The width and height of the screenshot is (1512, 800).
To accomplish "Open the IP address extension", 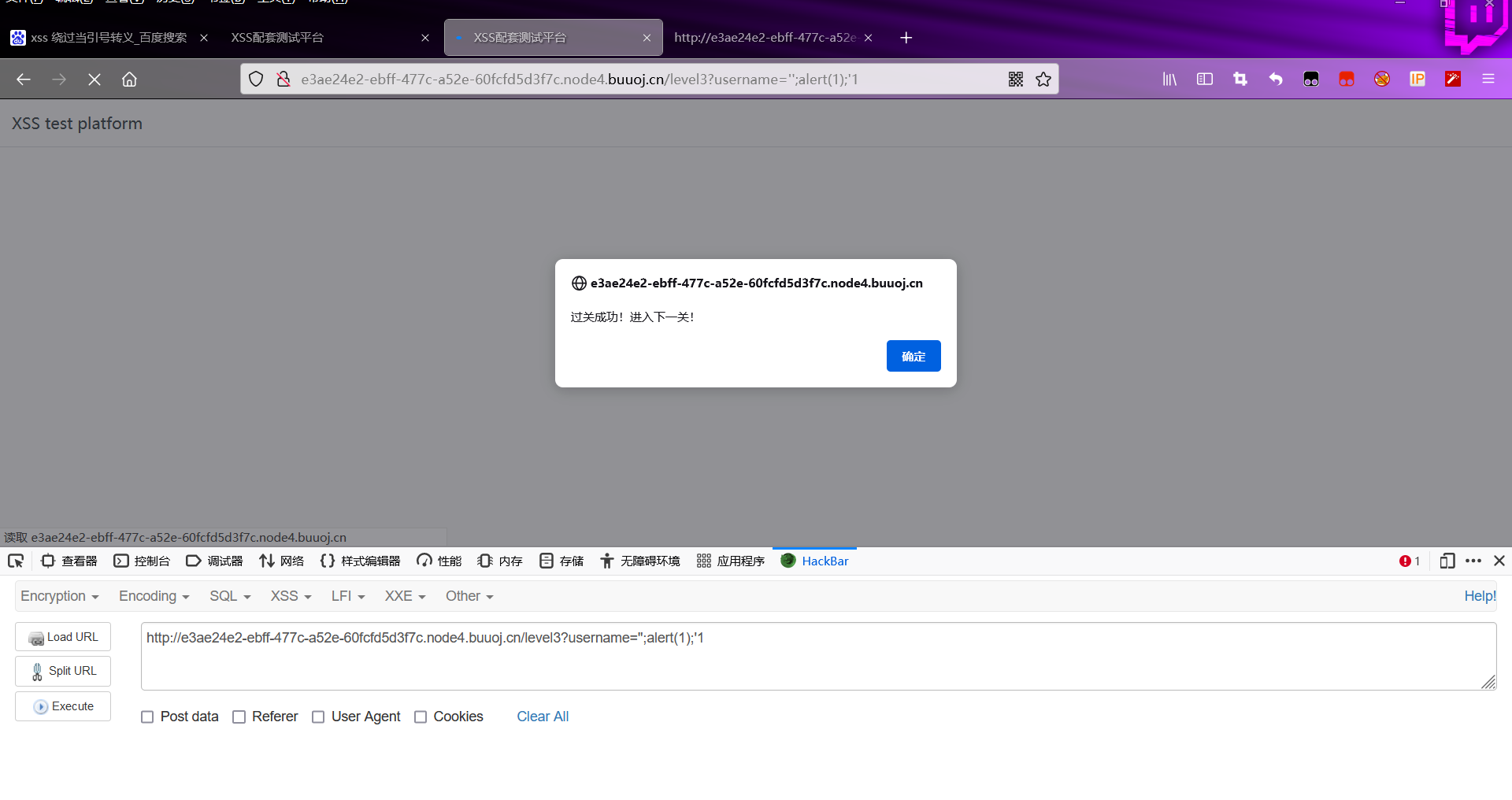I will point(1417,79).
